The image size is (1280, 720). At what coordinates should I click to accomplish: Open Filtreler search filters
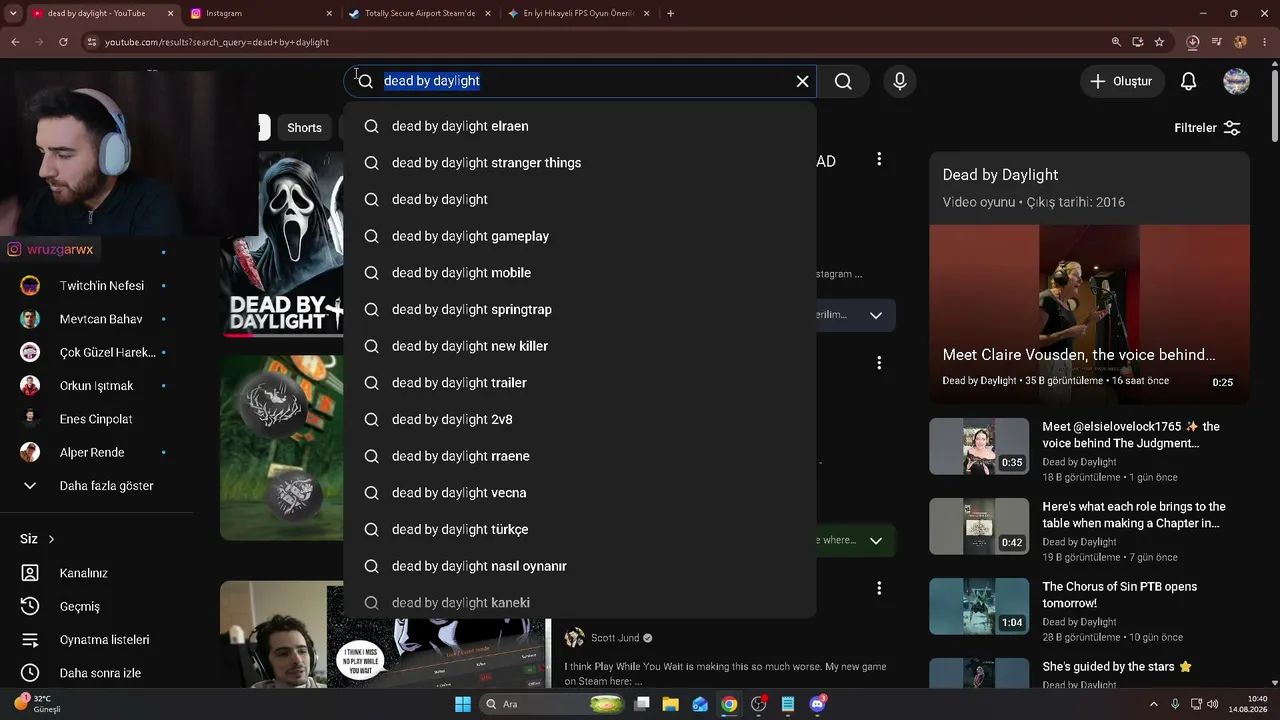pos(1207,128)
